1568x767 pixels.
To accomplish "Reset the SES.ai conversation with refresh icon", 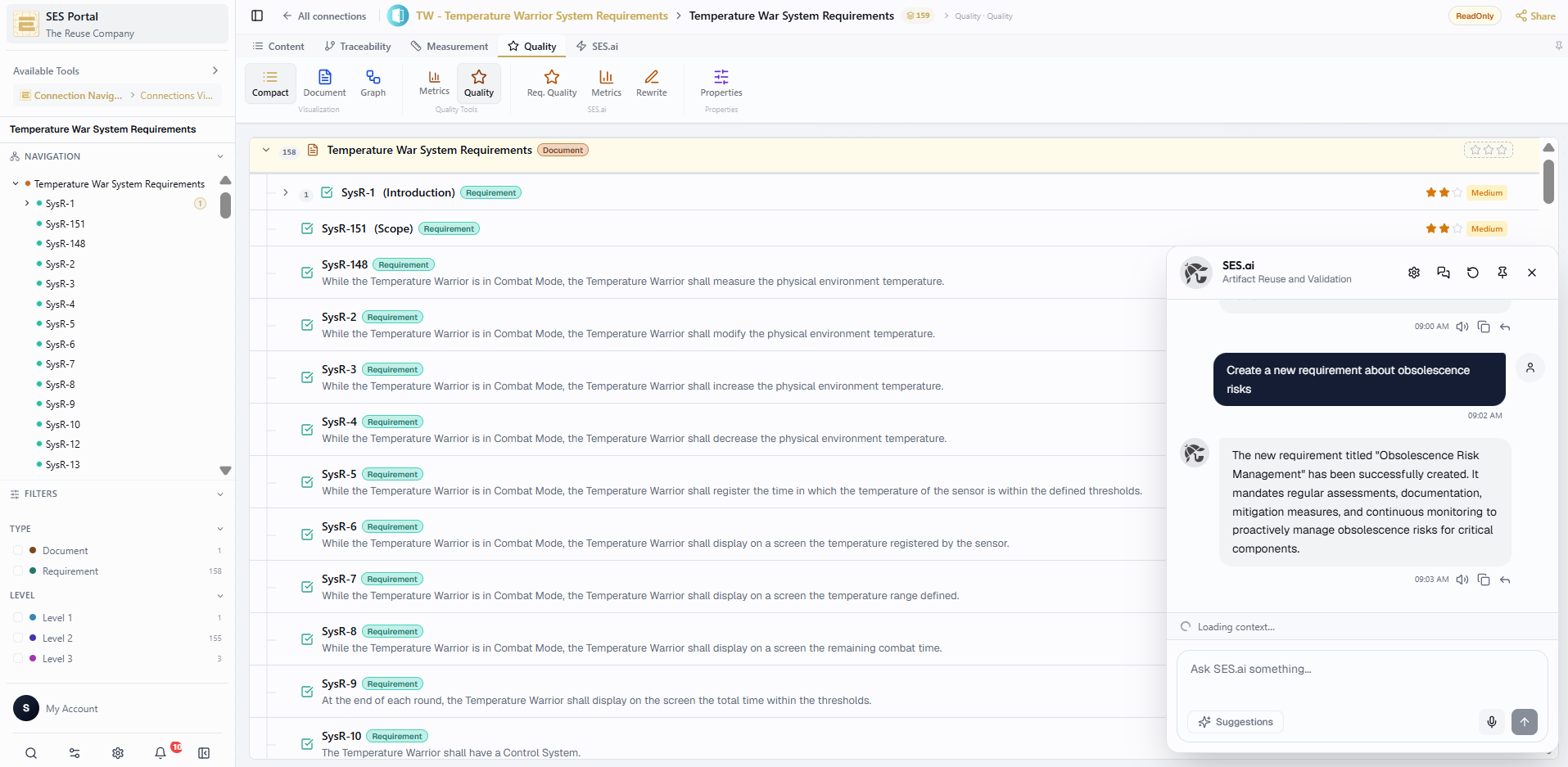I will click(1473, 273).
